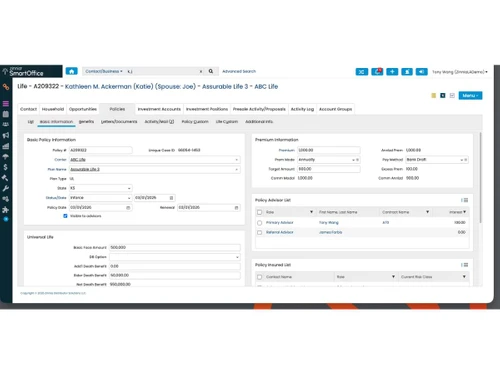Click the blue person icon in header

407,72
